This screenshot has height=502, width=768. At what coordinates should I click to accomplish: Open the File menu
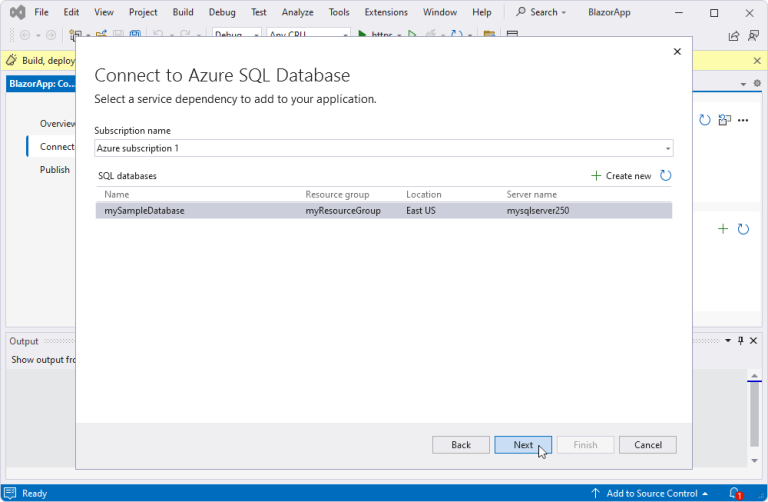click(x=41, y=12)
